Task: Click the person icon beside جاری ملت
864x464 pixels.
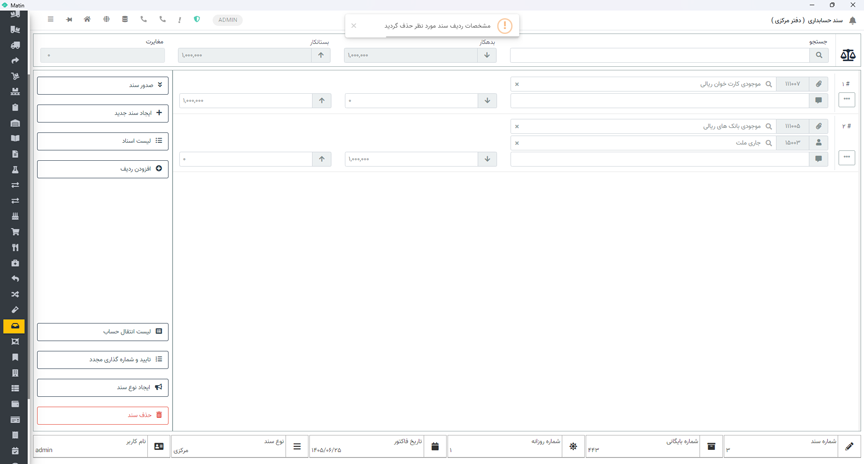Action: click(x=819, y=143)
